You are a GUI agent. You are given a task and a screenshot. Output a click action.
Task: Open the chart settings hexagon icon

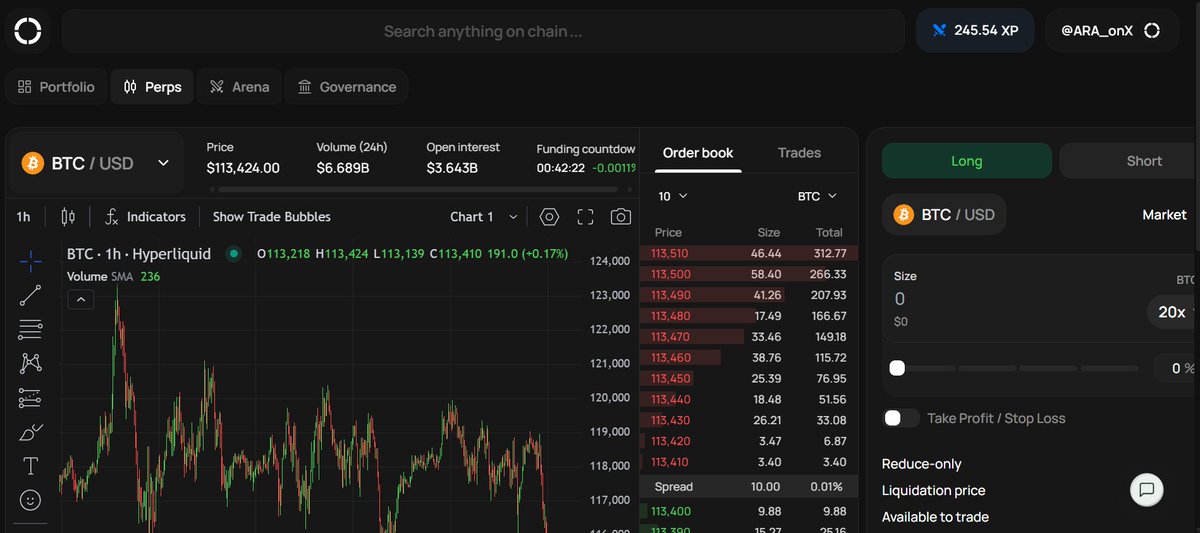click(549, 216)
